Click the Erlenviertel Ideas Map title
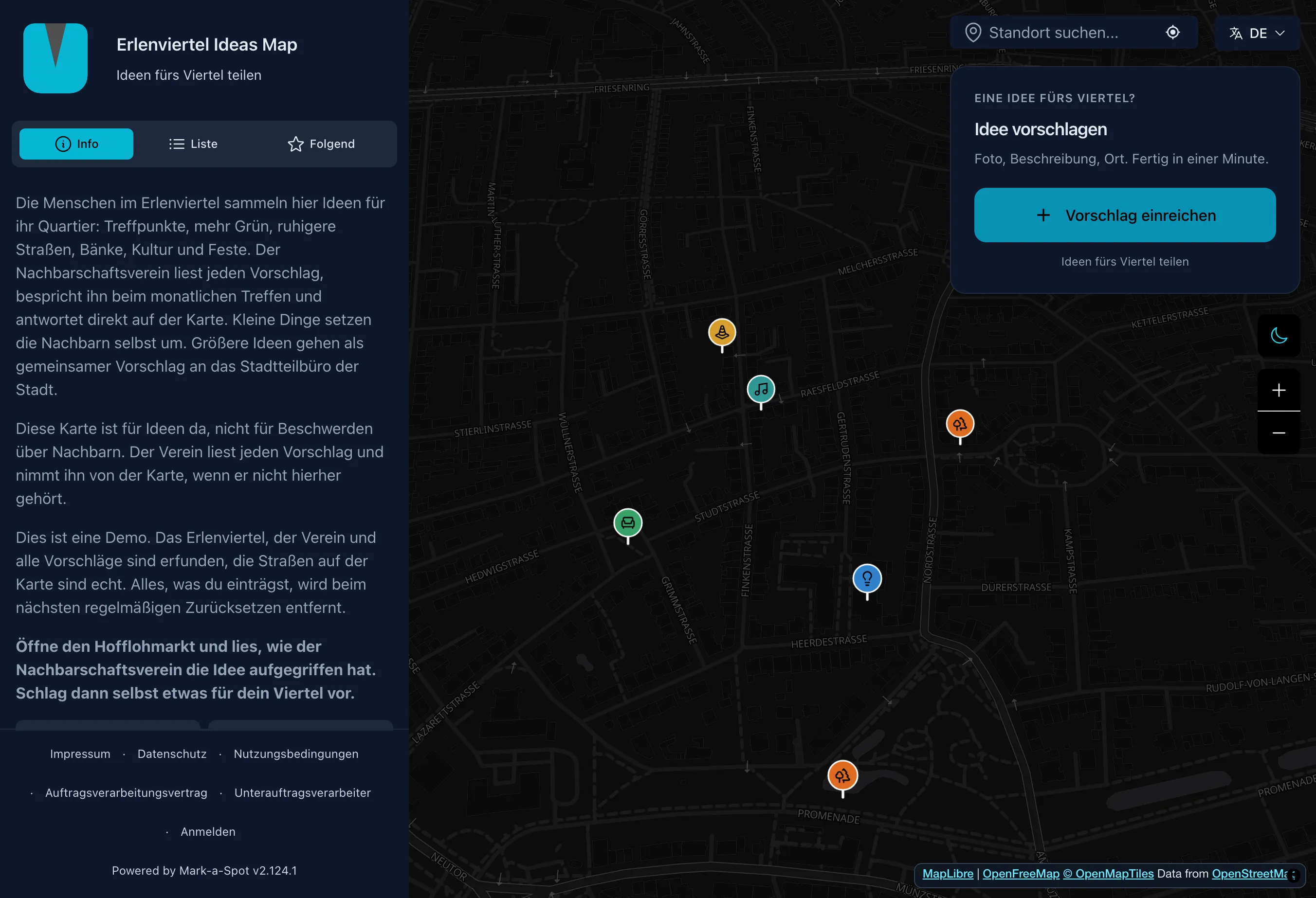1316x898 pixels. click(x=207, y=44)
